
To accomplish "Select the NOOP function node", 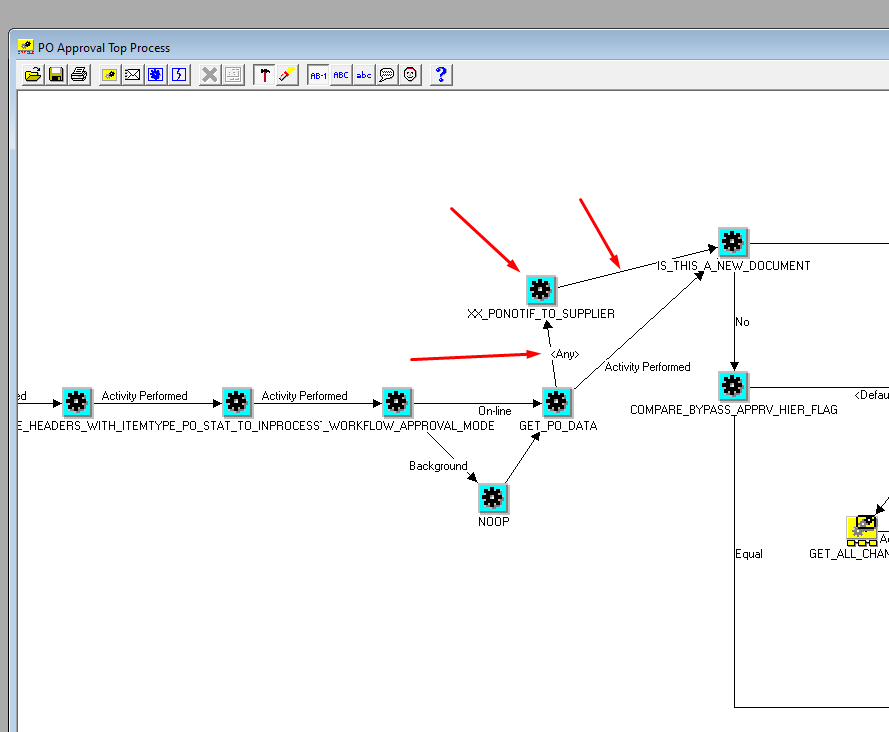I will point(493,498).
